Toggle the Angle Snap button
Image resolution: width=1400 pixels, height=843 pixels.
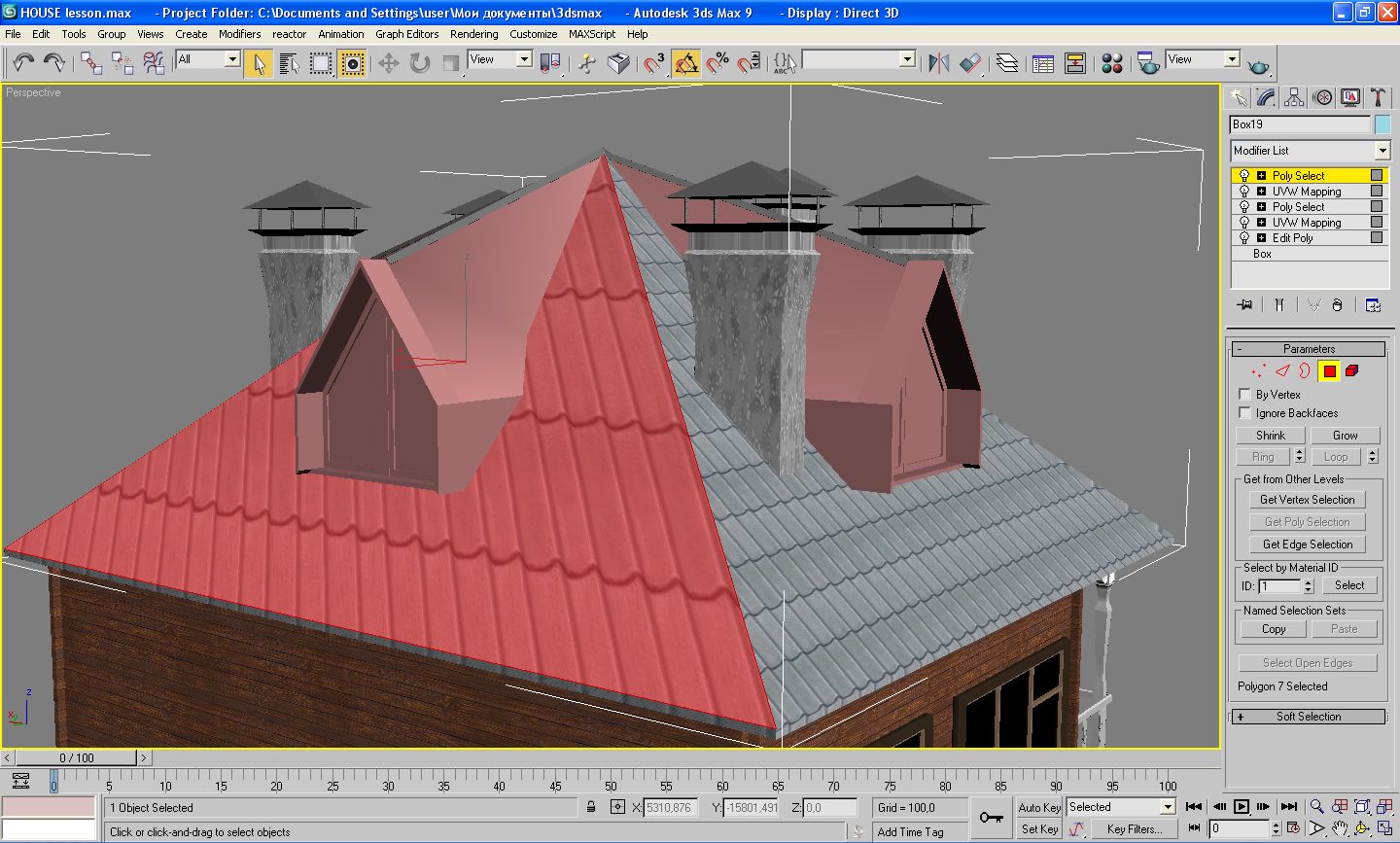click(686, 63)
